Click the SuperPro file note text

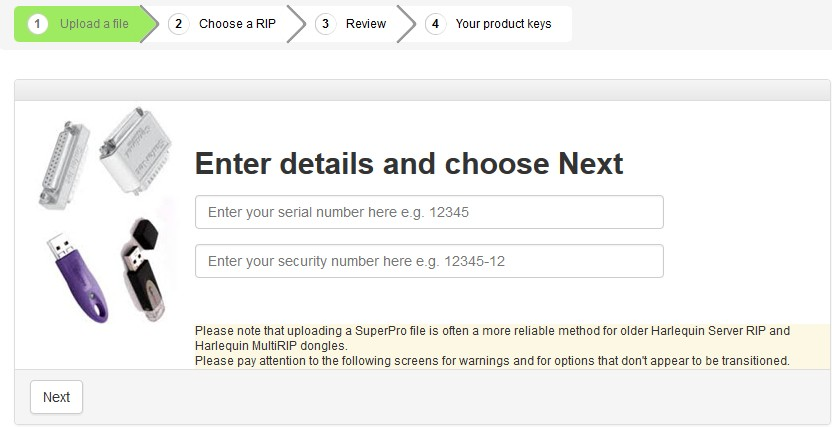click(492, 337)
